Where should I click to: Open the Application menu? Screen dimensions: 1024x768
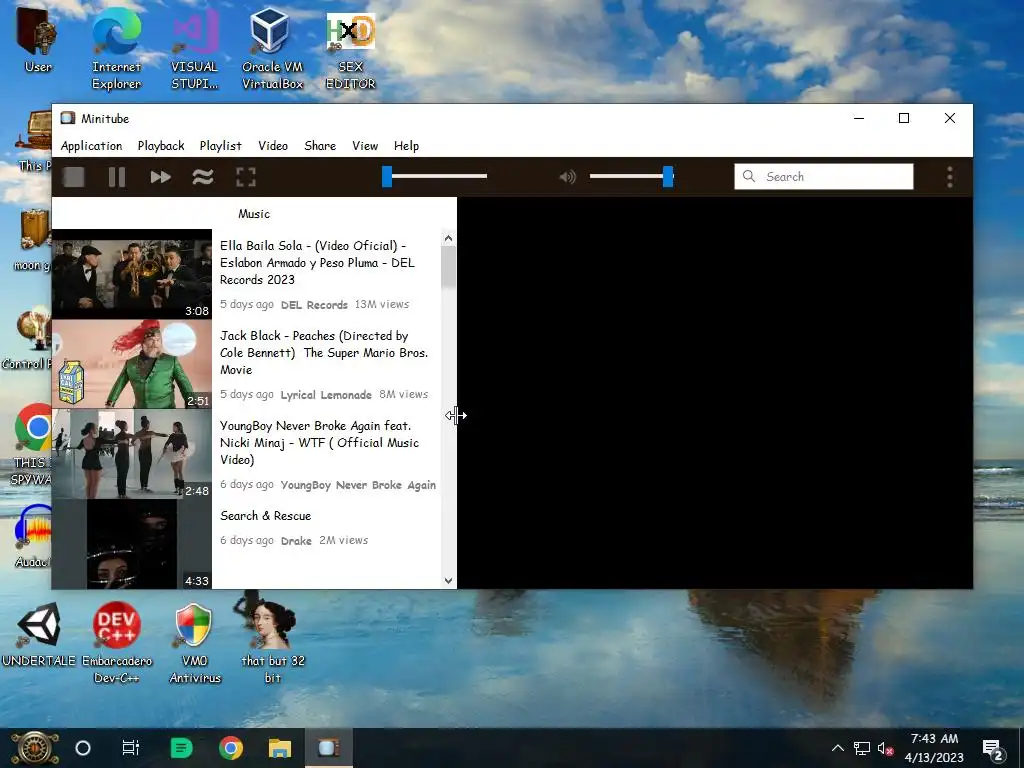coord(91,146)
